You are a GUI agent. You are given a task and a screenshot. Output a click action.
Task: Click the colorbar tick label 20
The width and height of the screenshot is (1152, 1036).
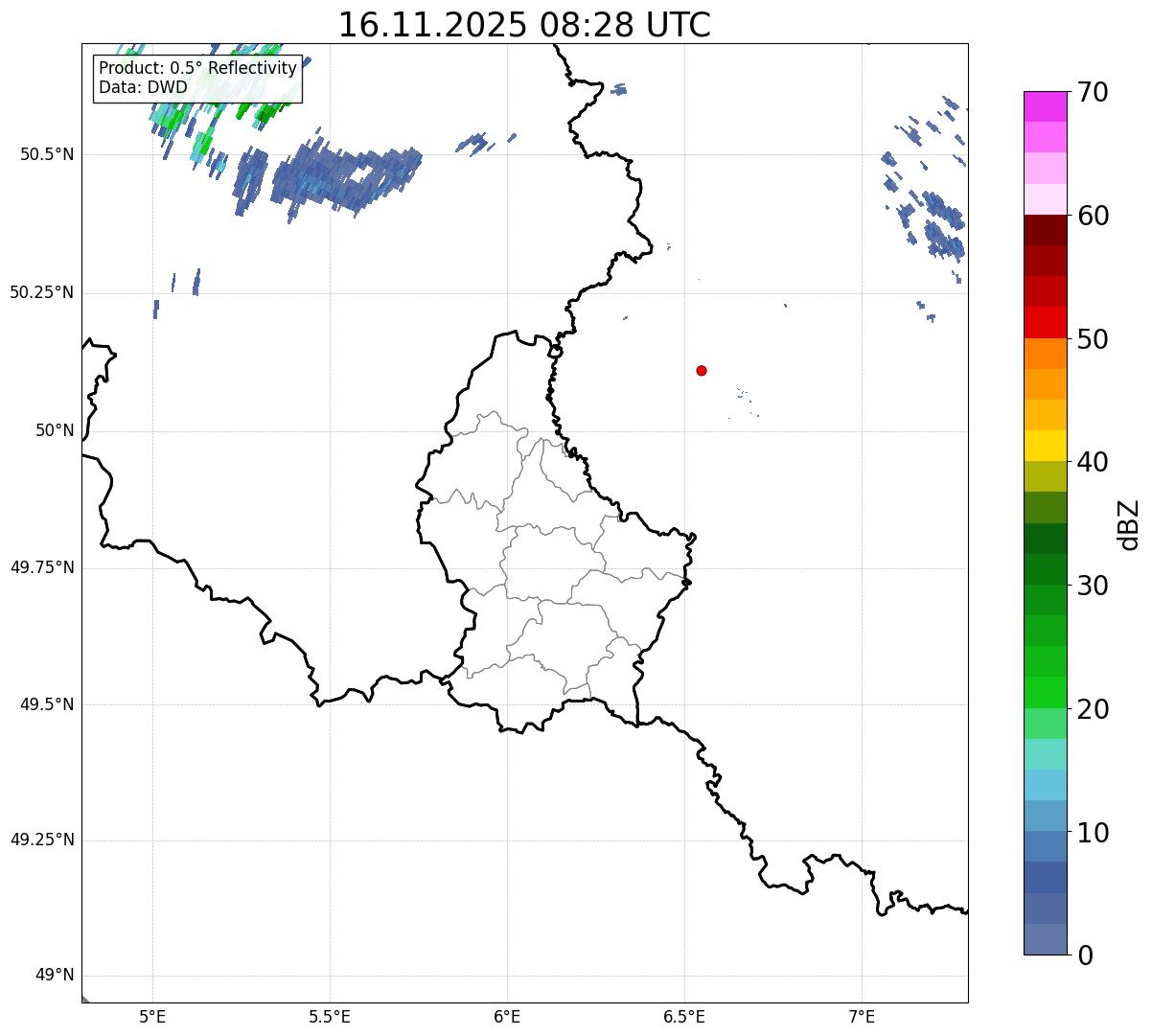click(1093, 709)
